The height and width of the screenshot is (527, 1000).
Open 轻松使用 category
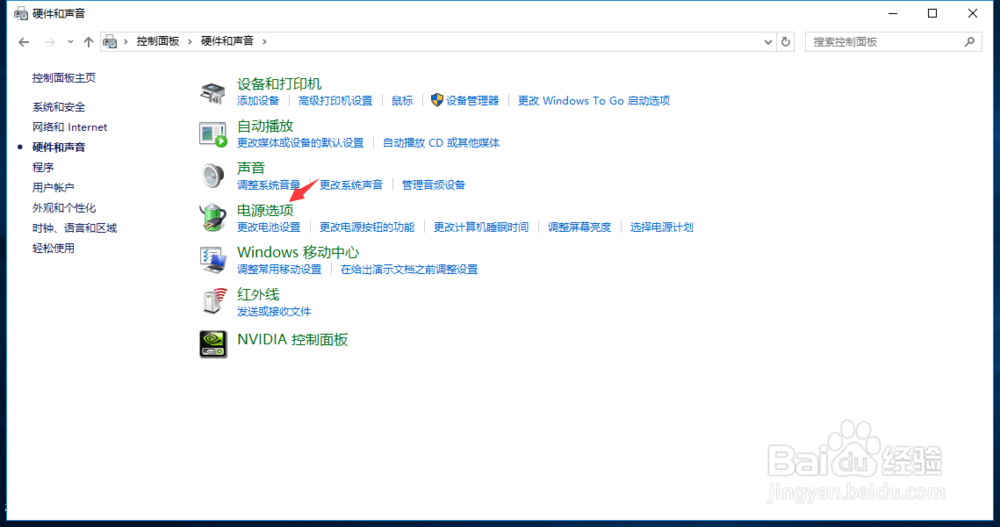coord(53,248)
